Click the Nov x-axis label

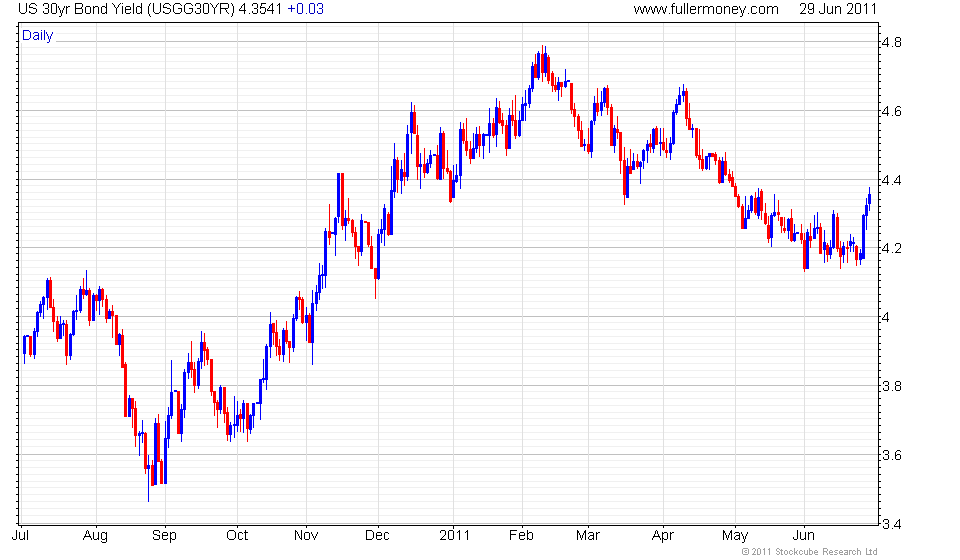click(306, 535)
